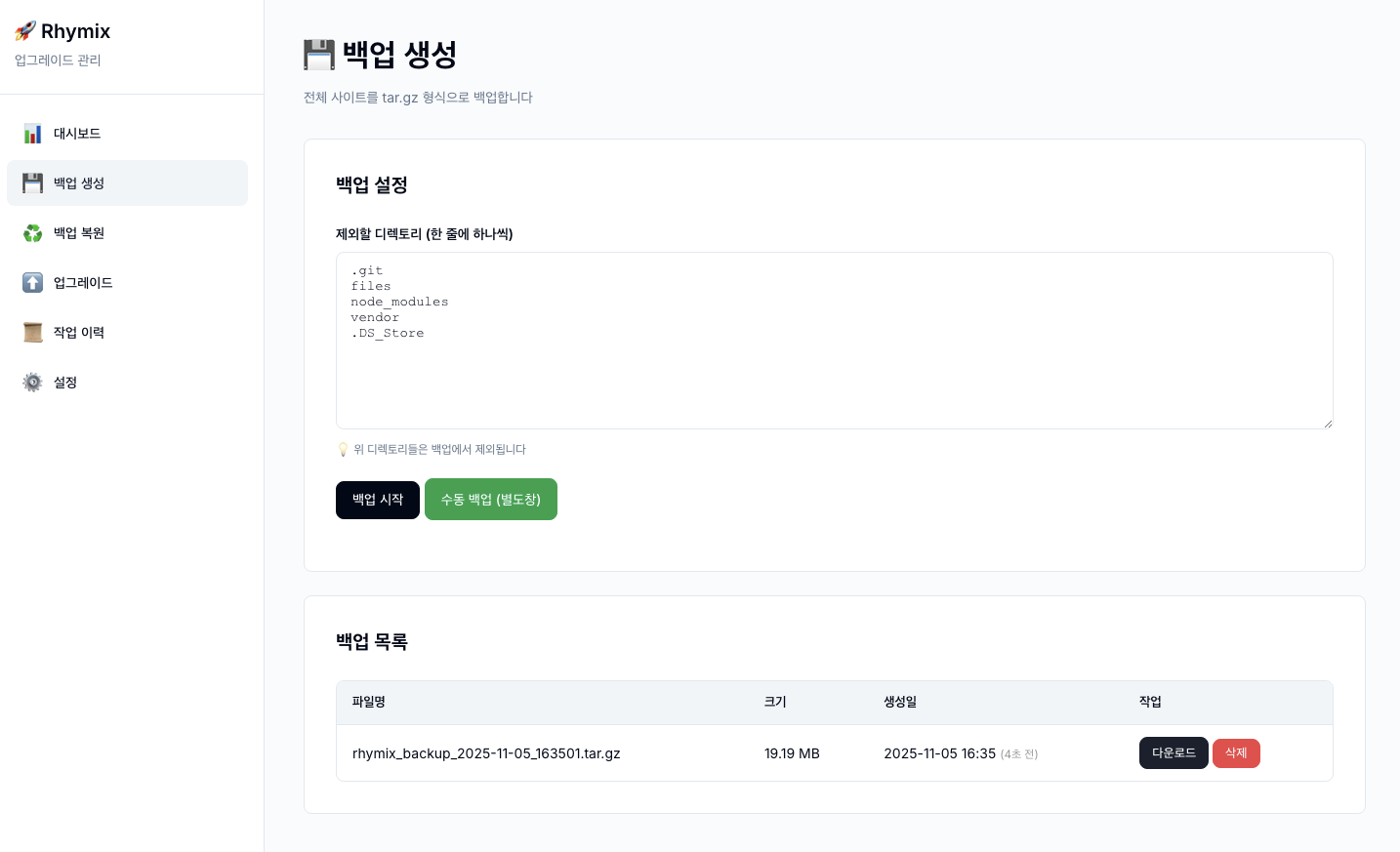
Task: Click the lightbulb hint icon below the textarea
Action: pos(342,449)
